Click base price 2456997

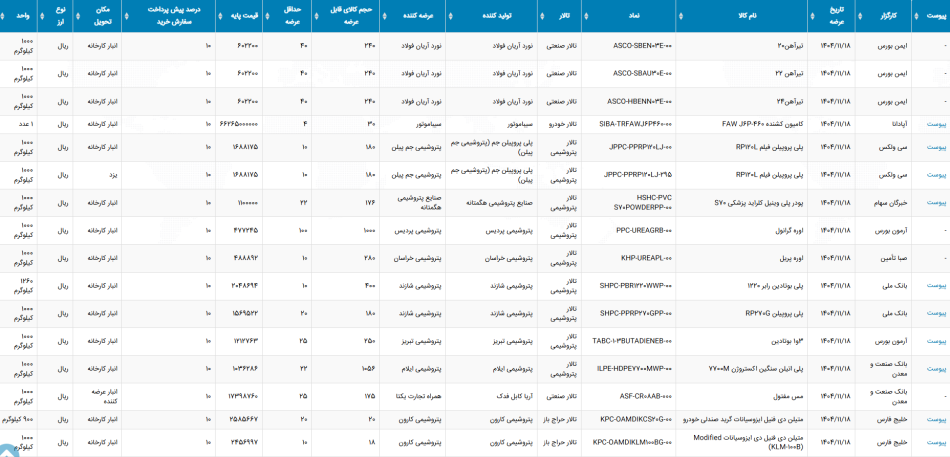(x=244, y=442)
